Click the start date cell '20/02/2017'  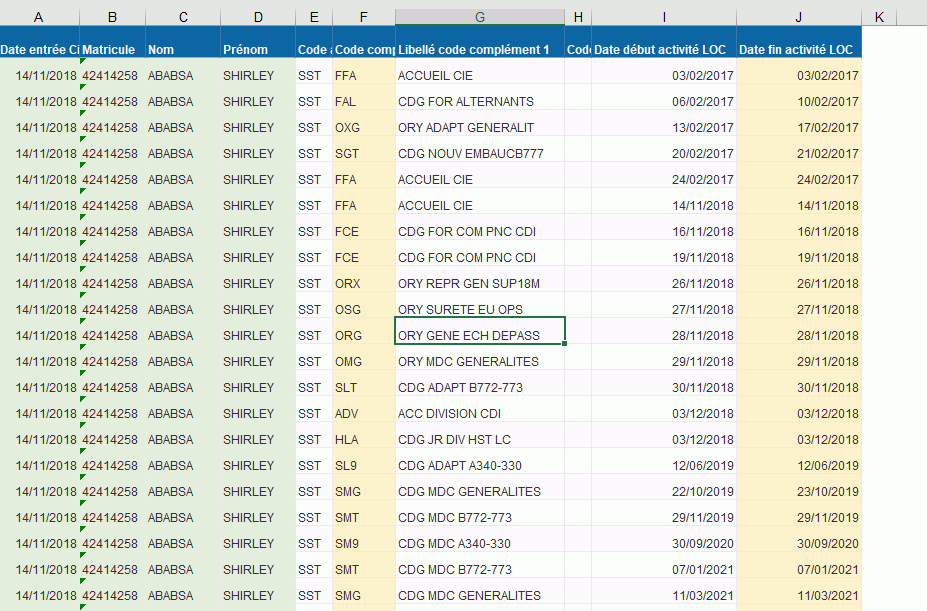point(664,153)
